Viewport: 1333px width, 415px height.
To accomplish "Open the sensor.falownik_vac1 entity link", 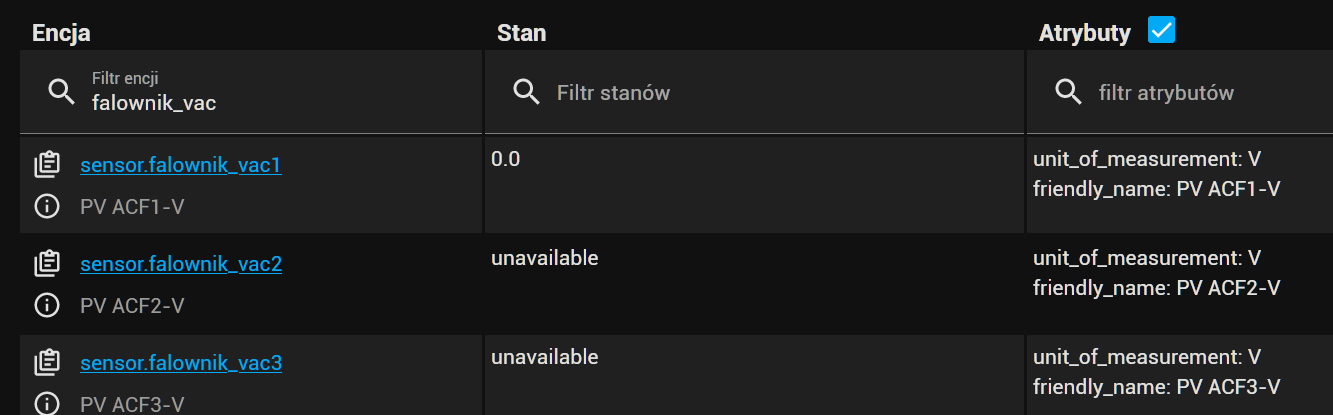I will [x=181, y=165].
